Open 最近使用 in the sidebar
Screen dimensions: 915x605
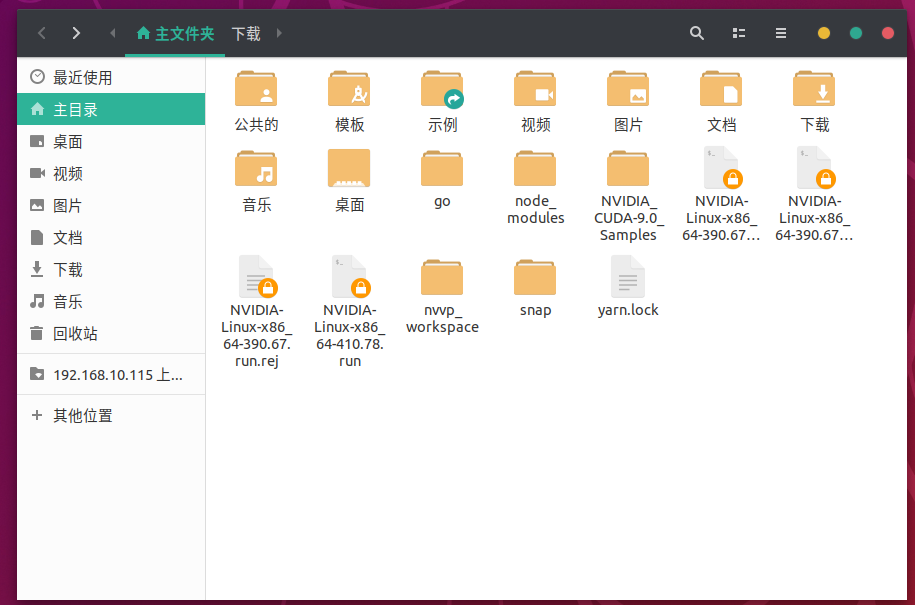click(x=111, y=77)
